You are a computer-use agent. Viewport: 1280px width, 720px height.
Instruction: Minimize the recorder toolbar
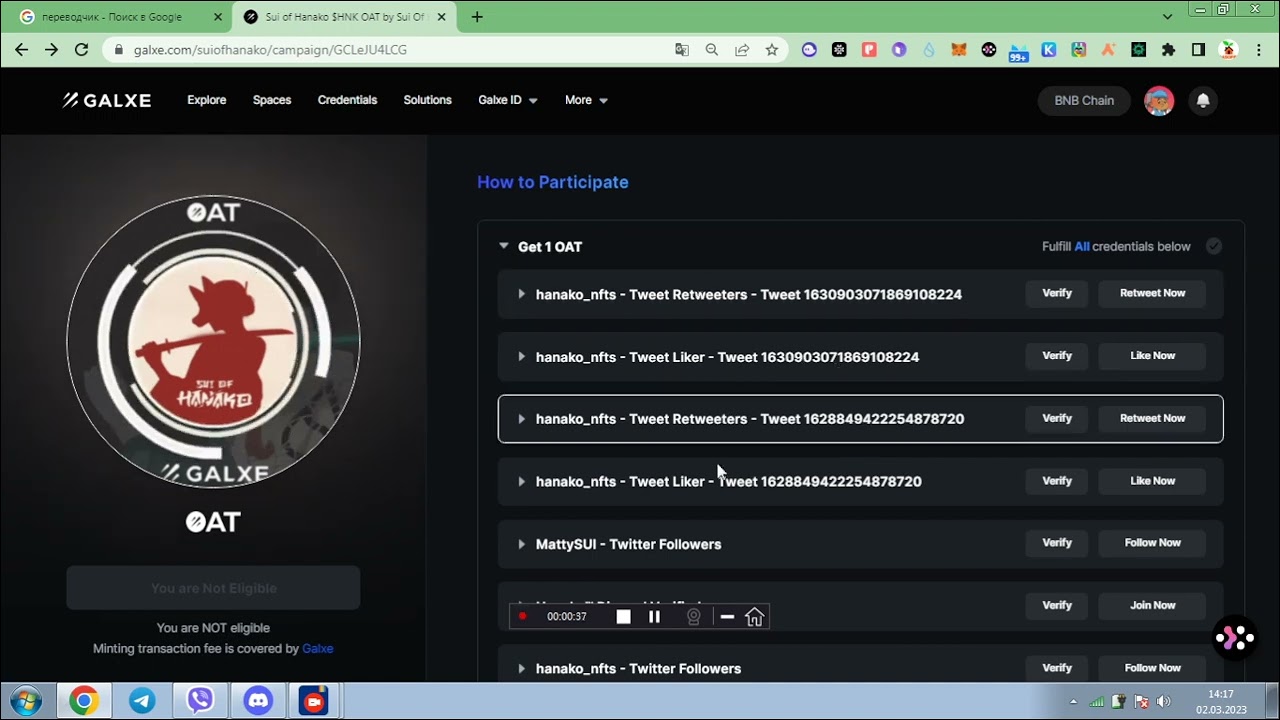(x=727, y=617)
